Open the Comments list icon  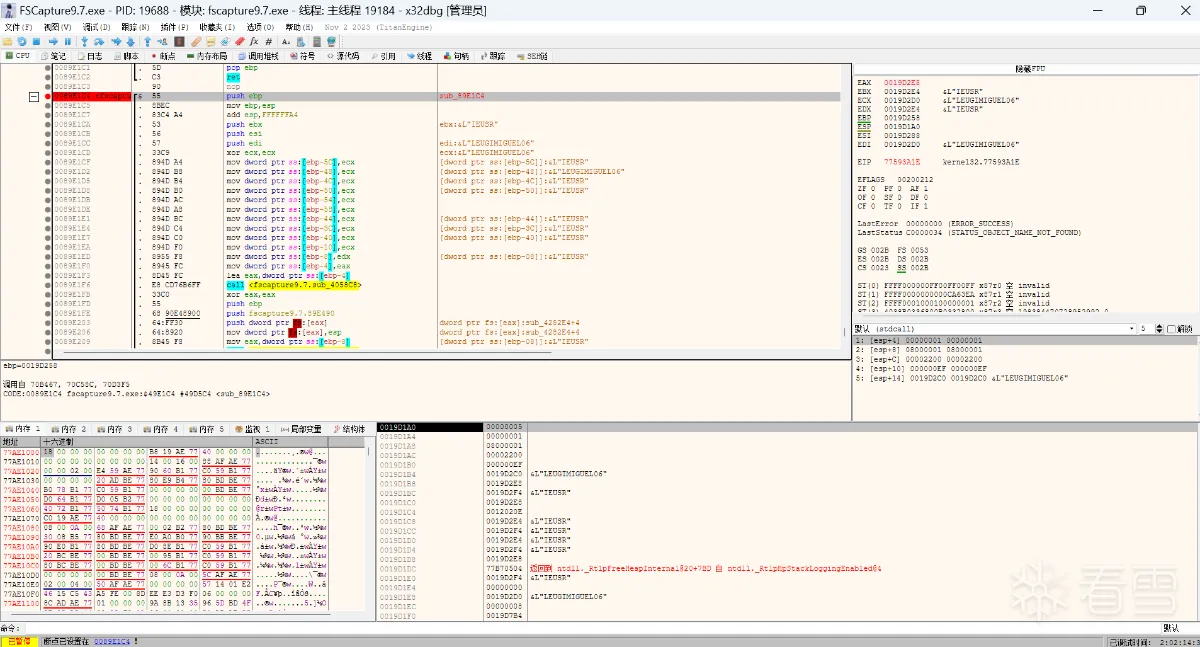tap(210, 42)
